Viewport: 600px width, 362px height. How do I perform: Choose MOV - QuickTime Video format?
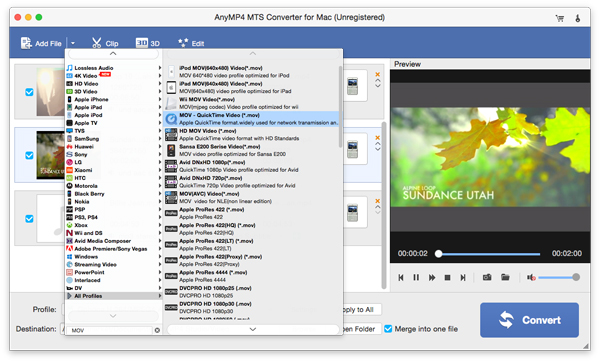251,119
